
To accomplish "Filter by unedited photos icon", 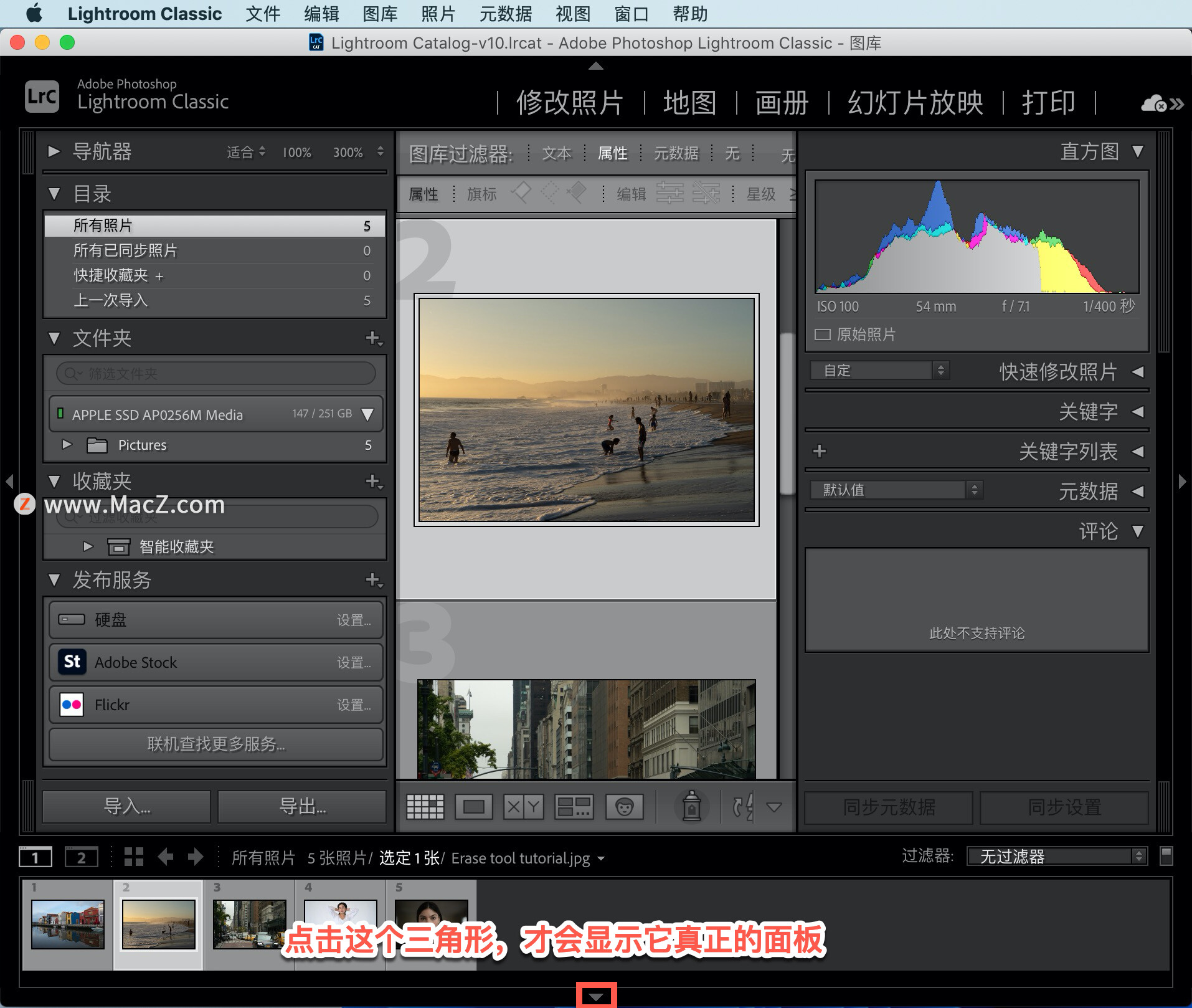I will [x=706, y=194].
